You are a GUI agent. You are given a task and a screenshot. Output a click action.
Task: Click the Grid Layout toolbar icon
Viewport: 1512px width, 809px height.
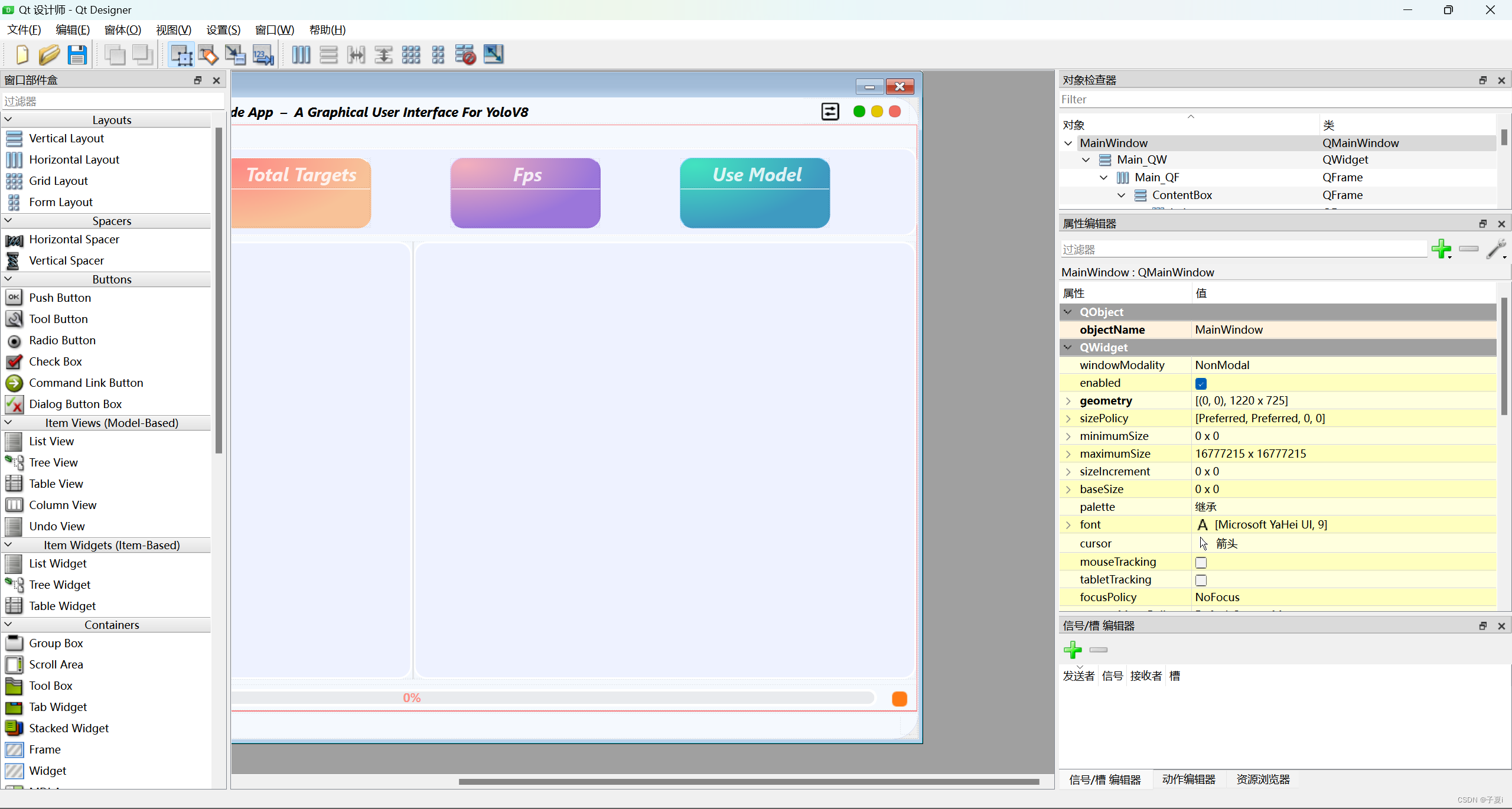tap(410, 54)
